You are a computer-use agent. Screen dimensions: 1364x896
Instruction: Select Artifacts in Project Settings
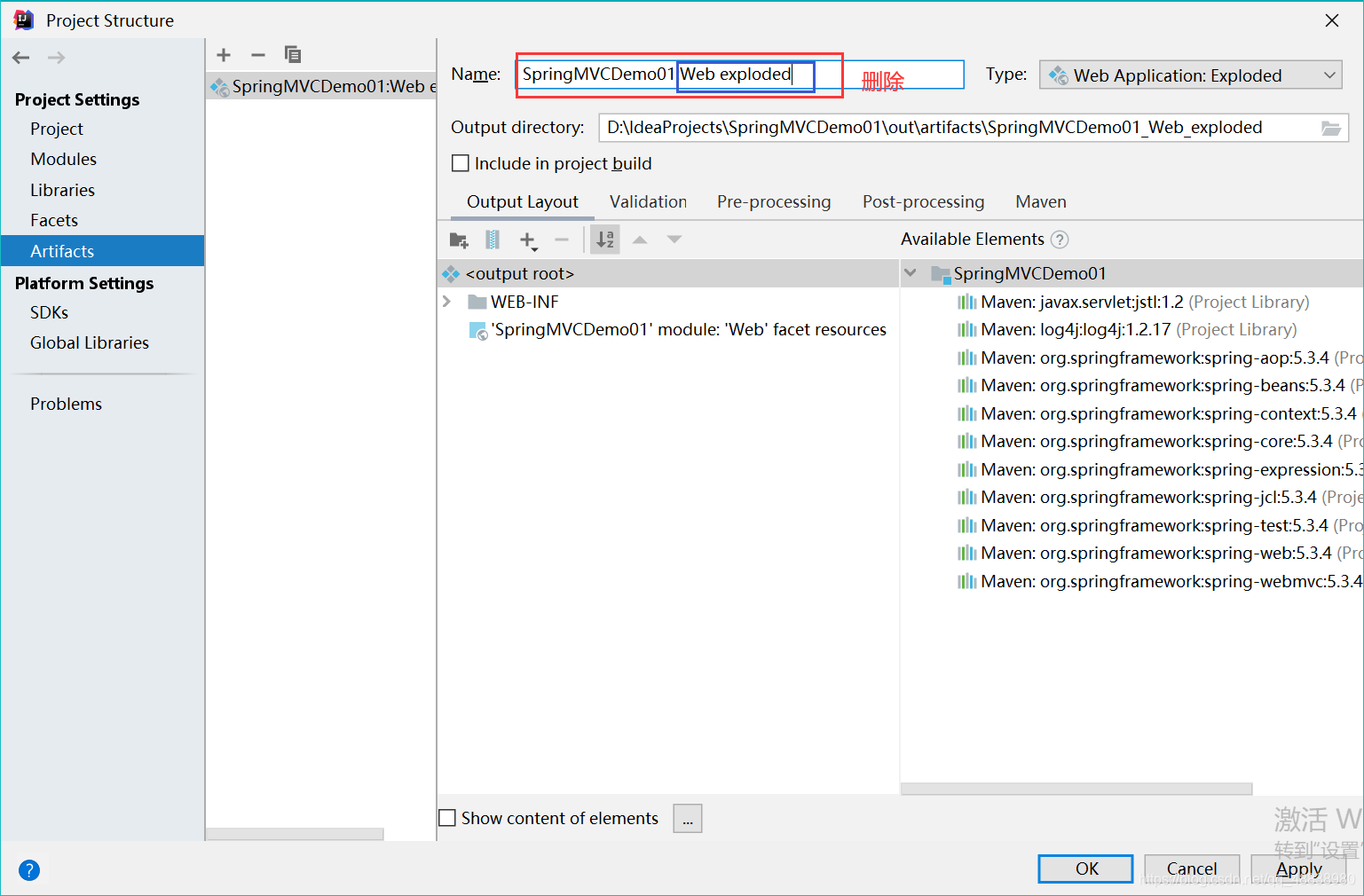pos(102,251)
